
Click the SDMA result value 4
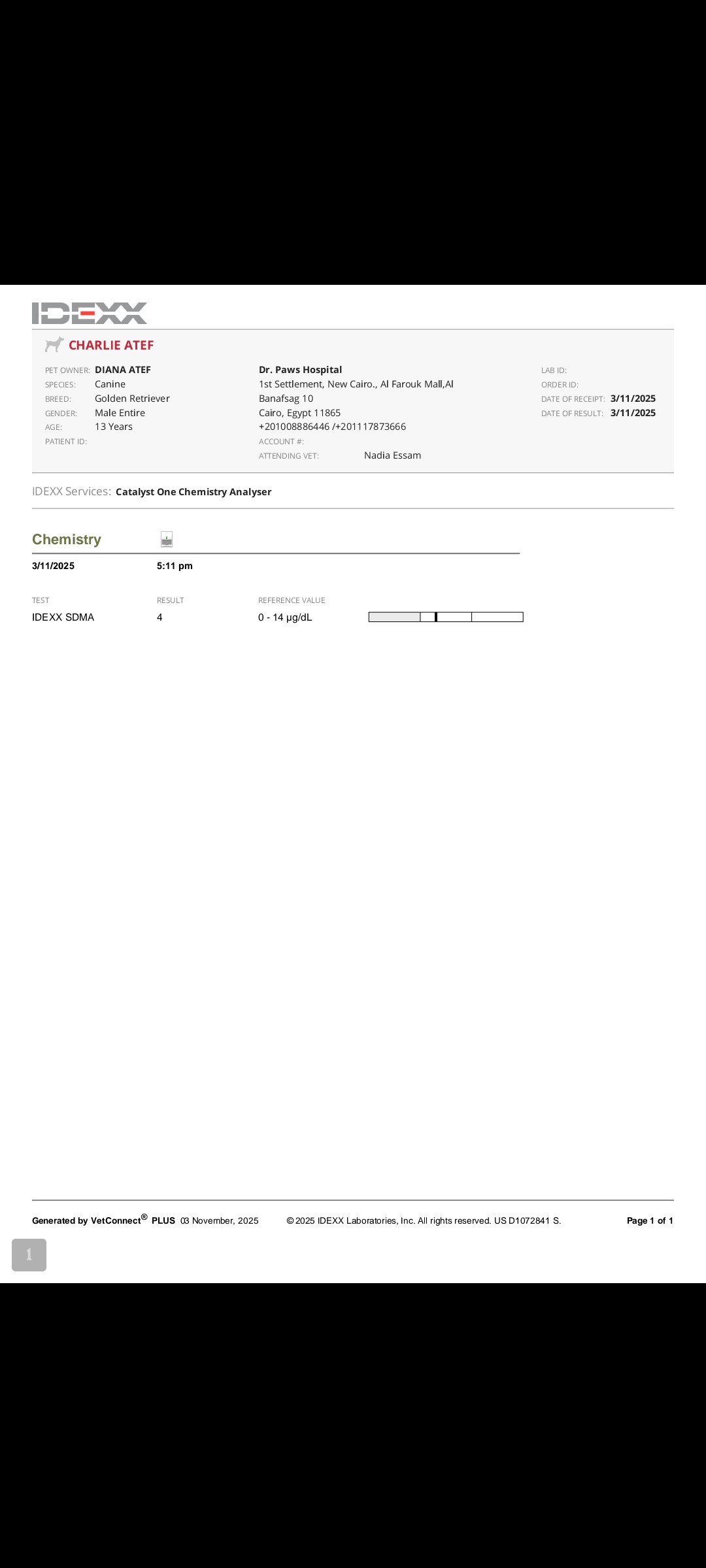tap(160, 617)
